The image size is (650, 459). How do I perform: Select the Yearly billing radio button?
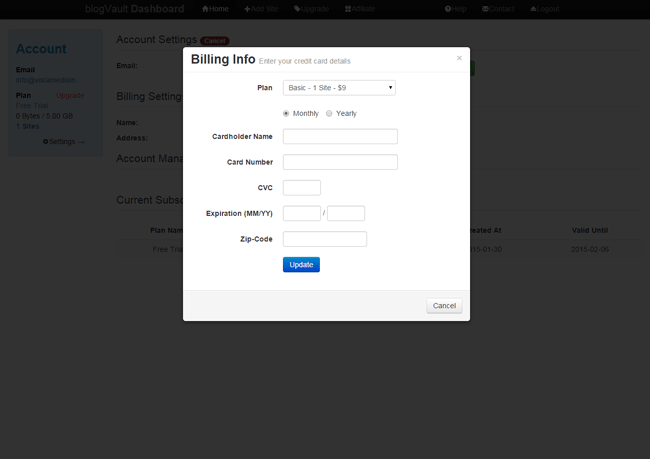329,114
